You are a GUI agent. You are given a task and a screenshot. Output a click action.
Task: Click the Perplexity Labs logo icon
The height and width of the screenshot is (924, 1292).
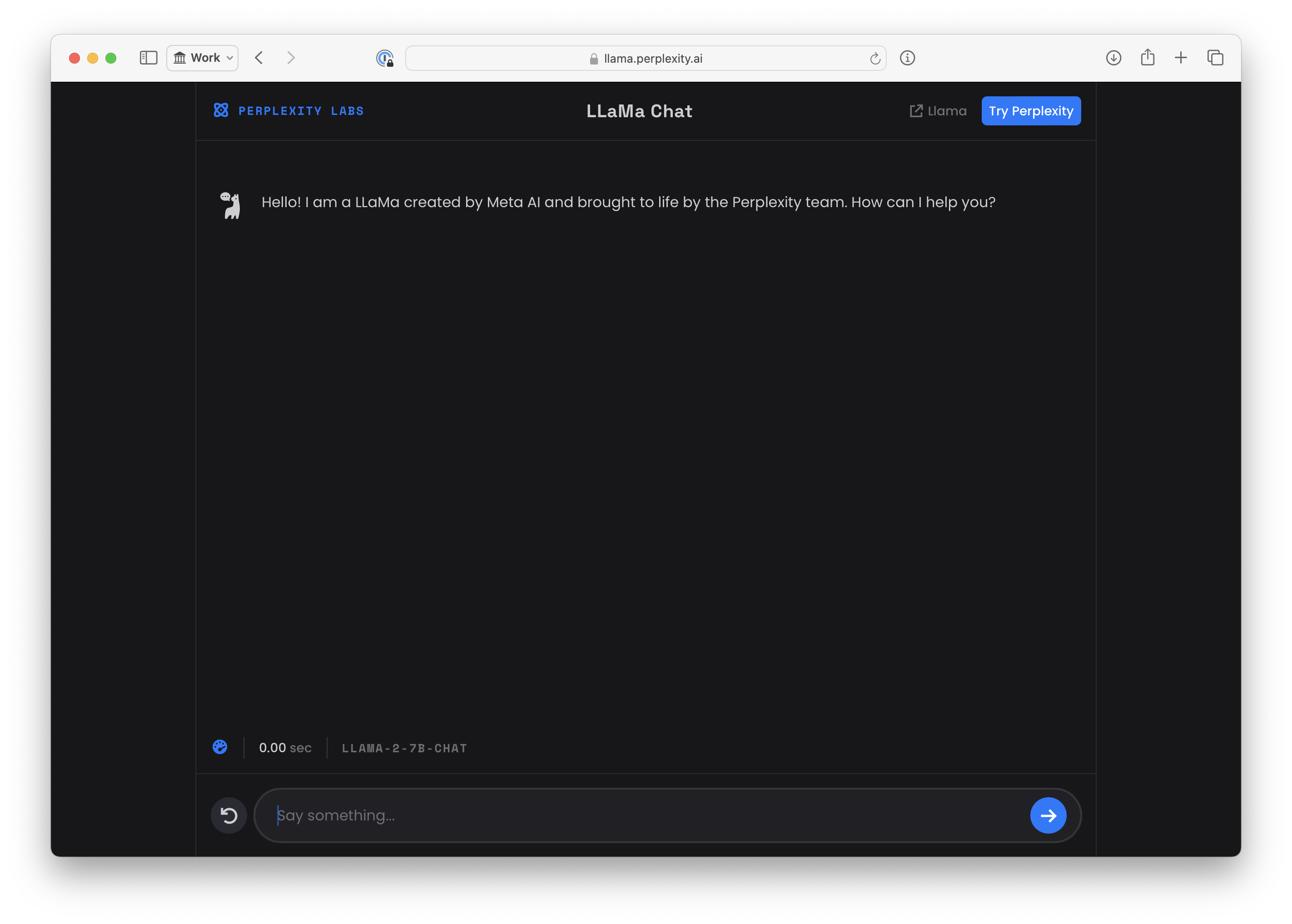(221, 110)
